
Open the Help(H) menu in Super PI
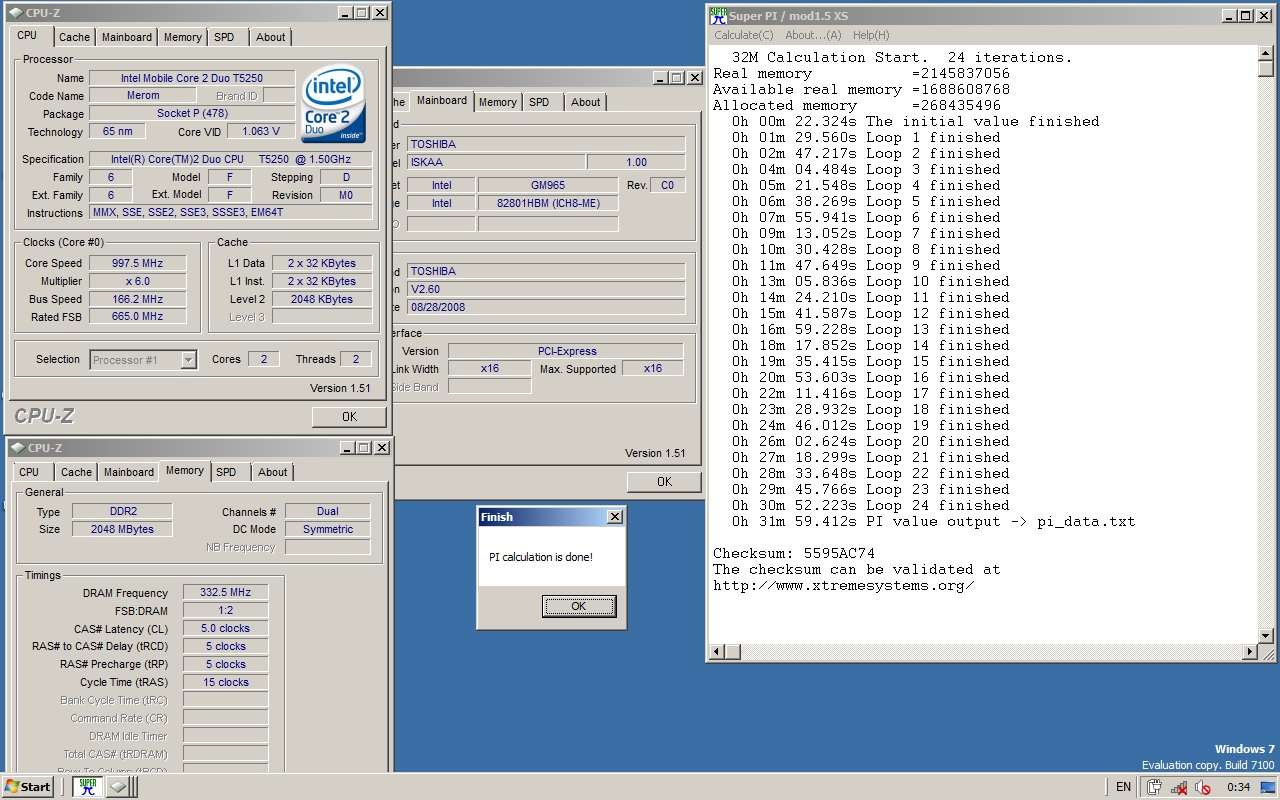click(x=871, y=35)
